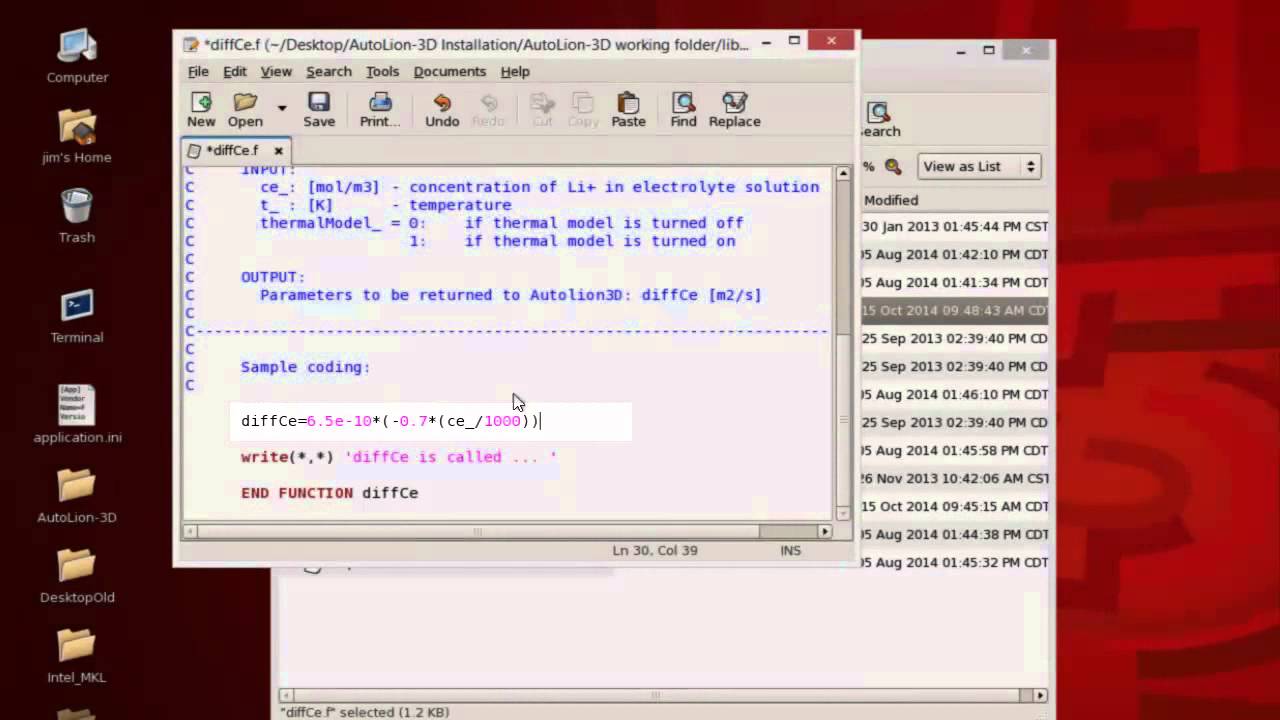Select the 30 Jan 2013 01:45:44 PM row
The height and width of the screenshot is (720, 1280).
tap(955, 226)
